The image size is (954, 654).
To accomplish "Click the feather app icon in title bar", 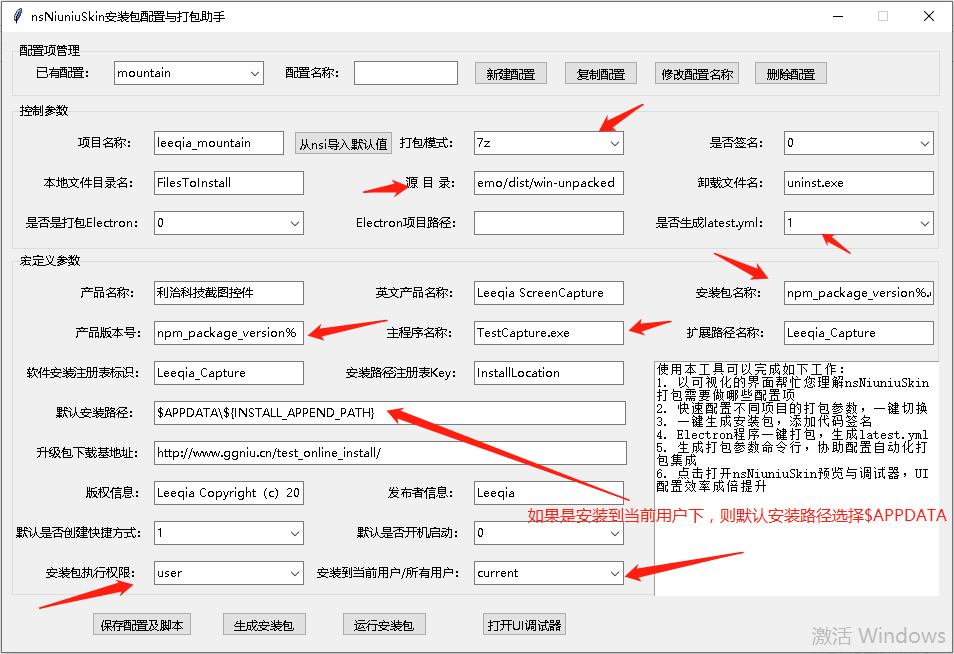I will click(x=18, y=16).
